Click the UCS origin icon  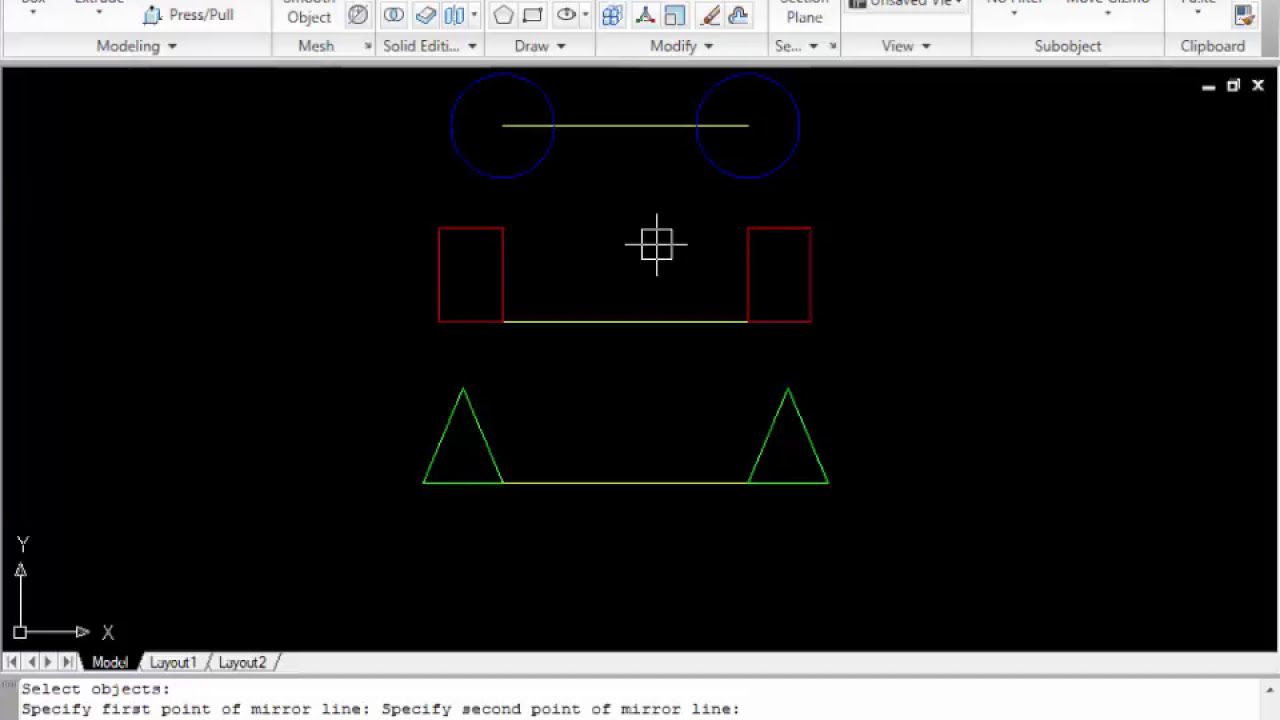pos(20,632)
